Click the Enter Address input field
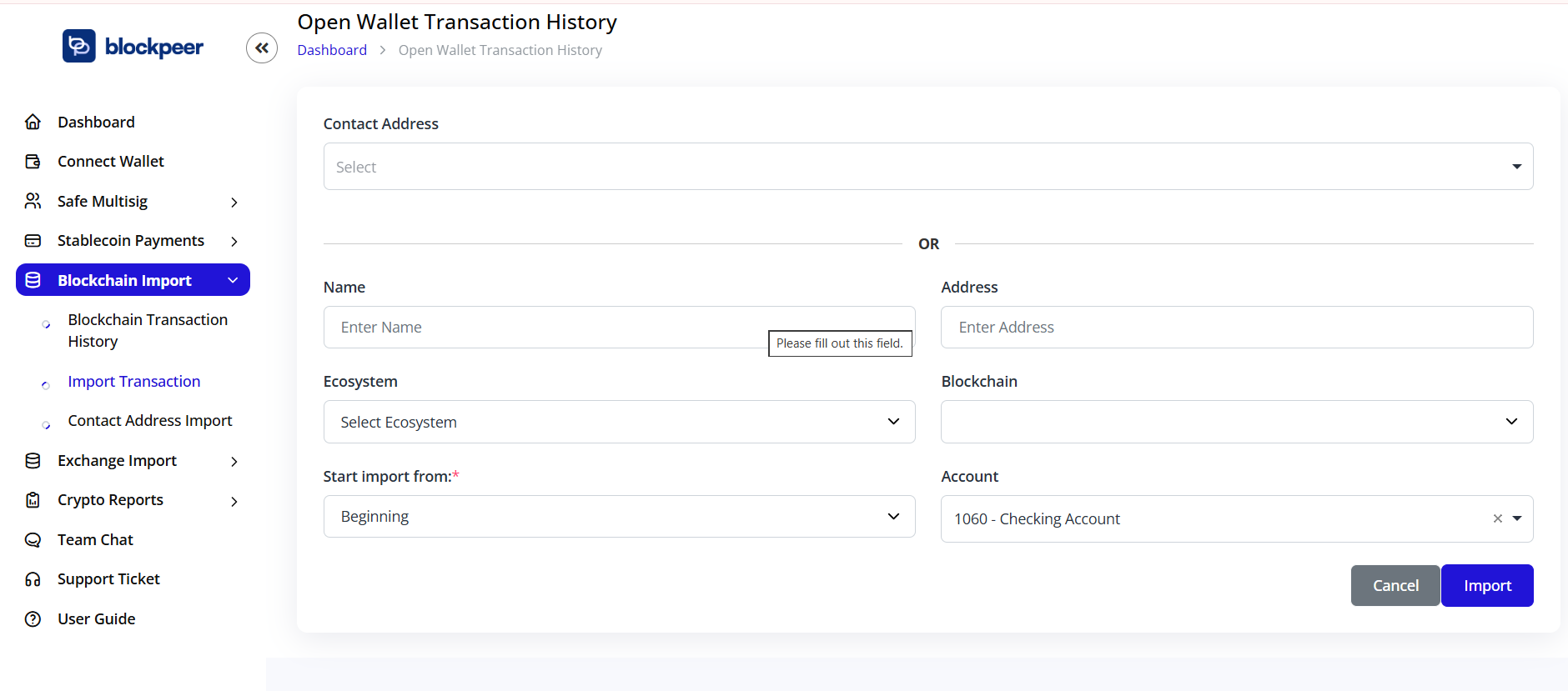This screenshot has height=691, width=1568. coord(1236,328)
